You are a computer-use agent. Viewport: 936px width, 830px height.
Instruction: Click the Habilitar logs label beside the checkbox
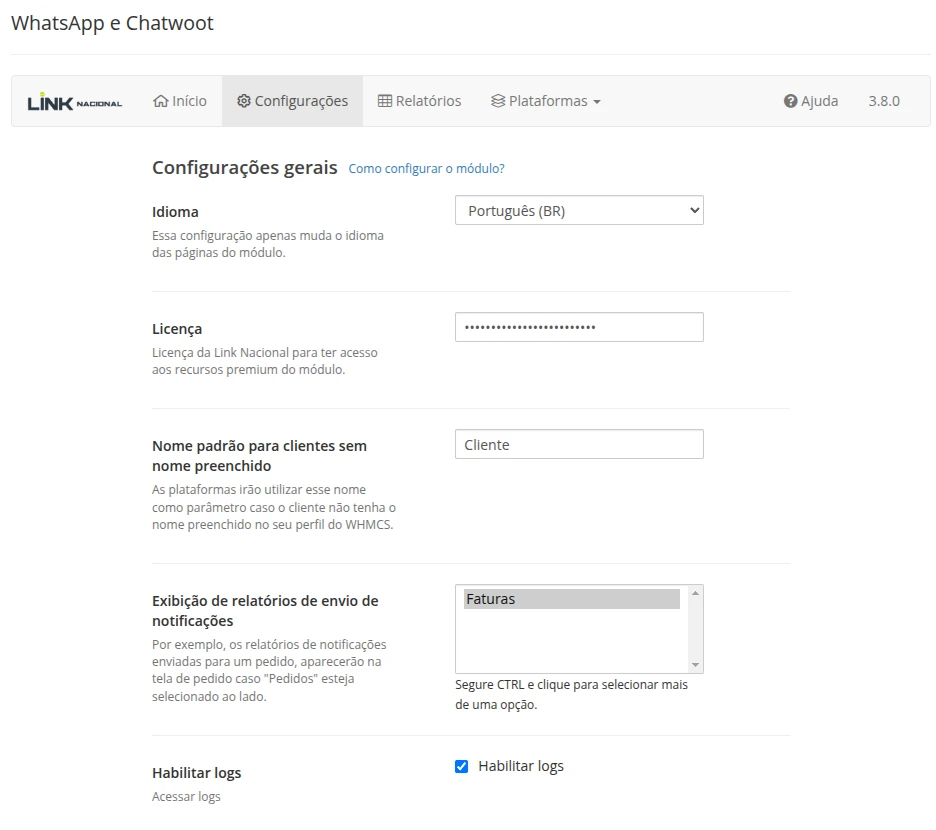pos(520,766)
